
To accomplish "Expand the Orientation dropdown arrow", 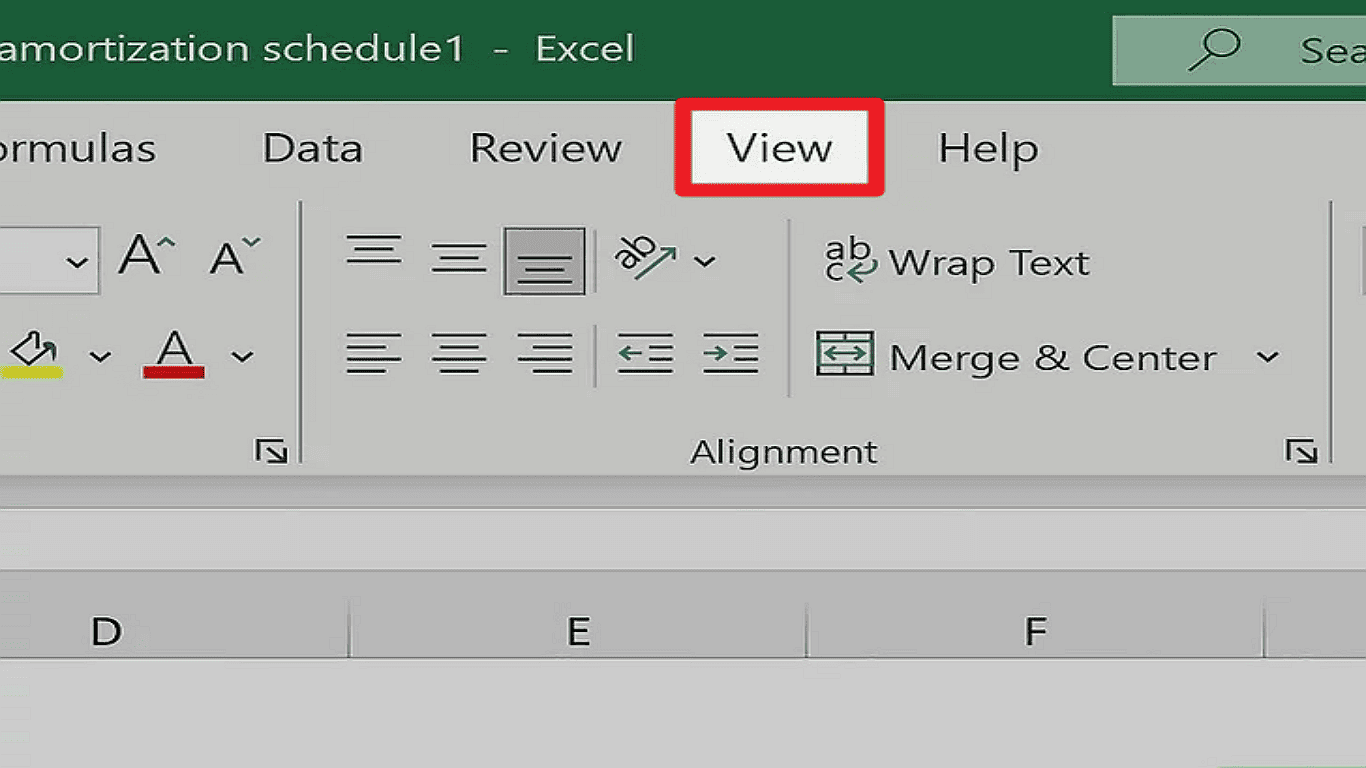I will coord(705,262).
